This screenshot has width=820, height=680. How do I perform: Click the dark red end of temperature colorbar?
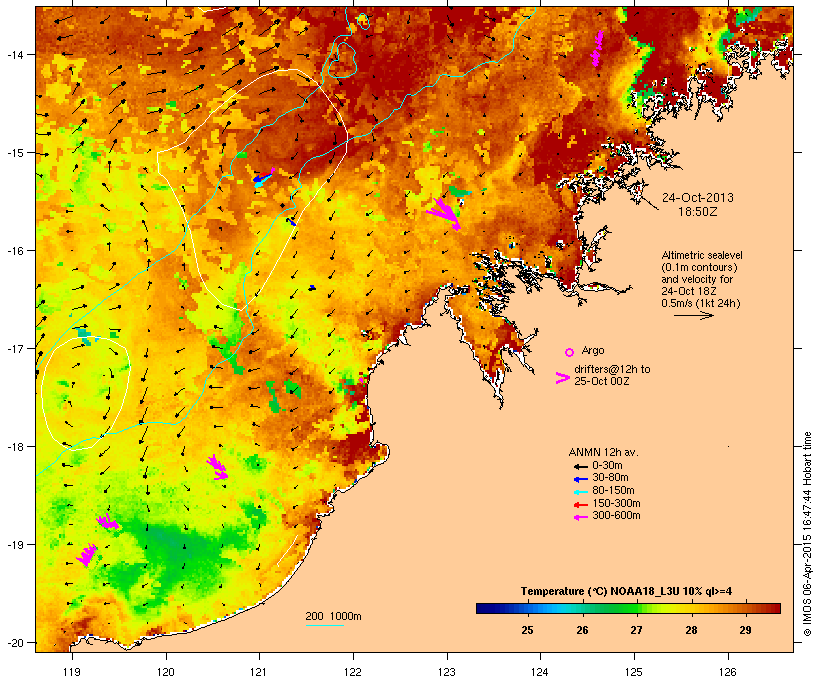point(775,608)
